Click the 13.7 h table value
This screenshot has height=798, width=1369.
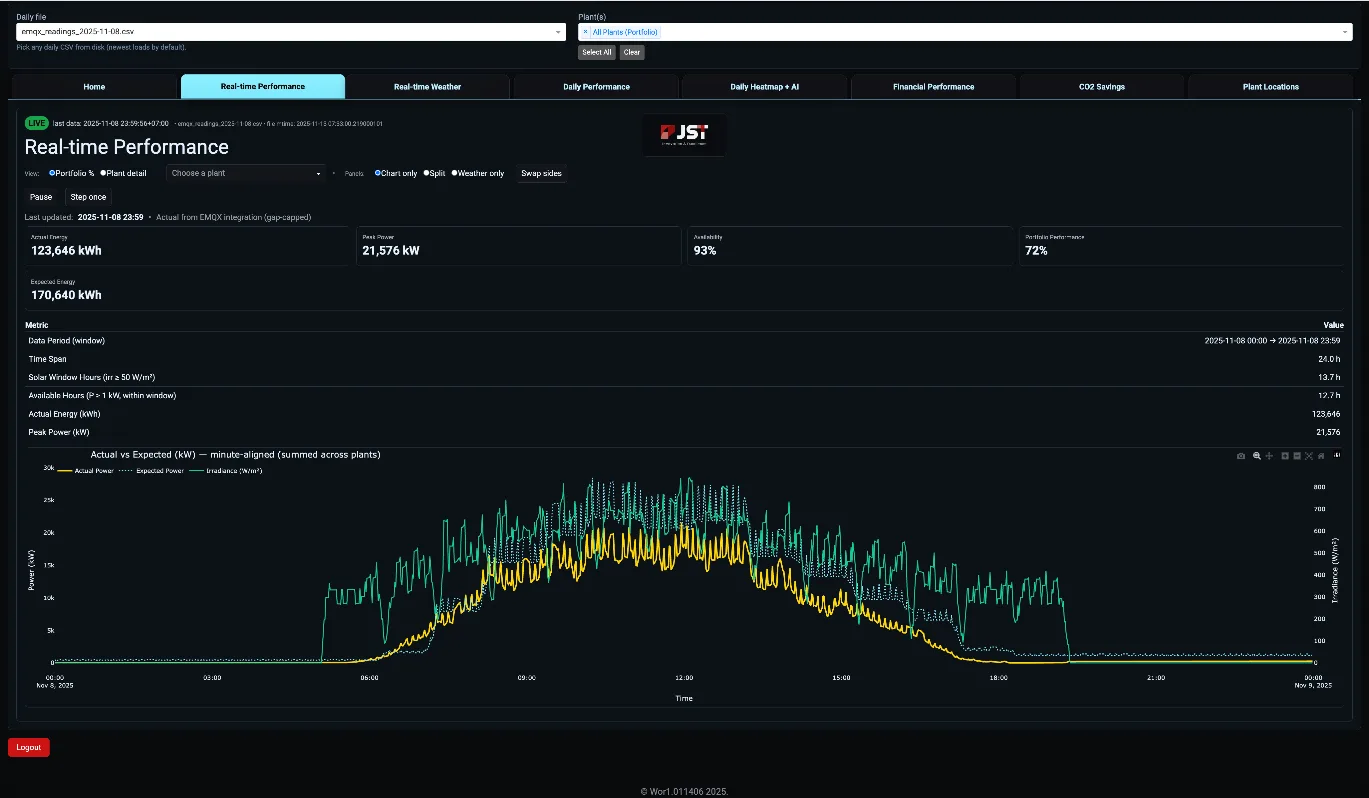(x=1330, y=377)
